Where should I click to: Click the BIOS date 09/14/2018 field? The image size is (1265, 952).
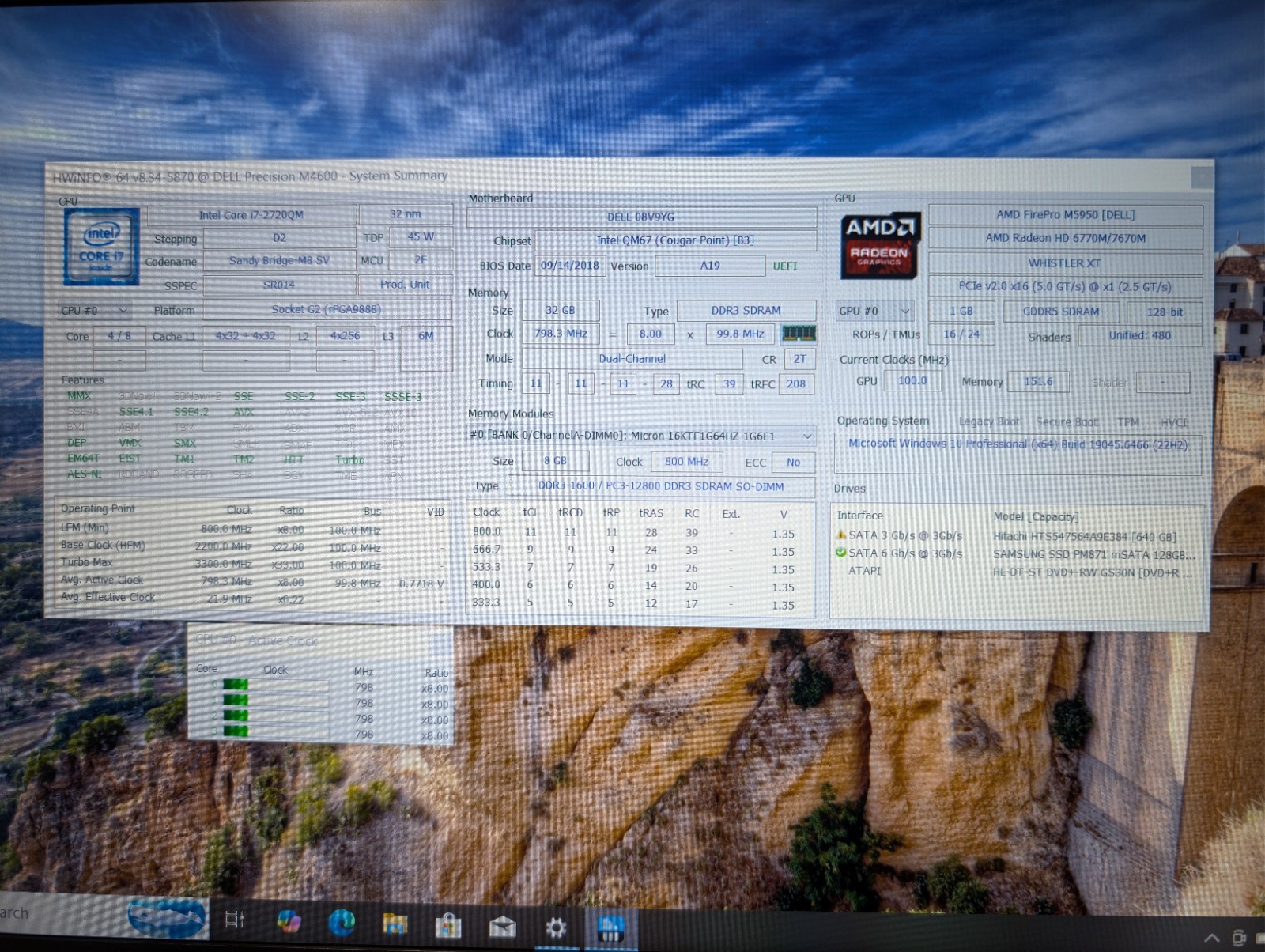point(570,266)
